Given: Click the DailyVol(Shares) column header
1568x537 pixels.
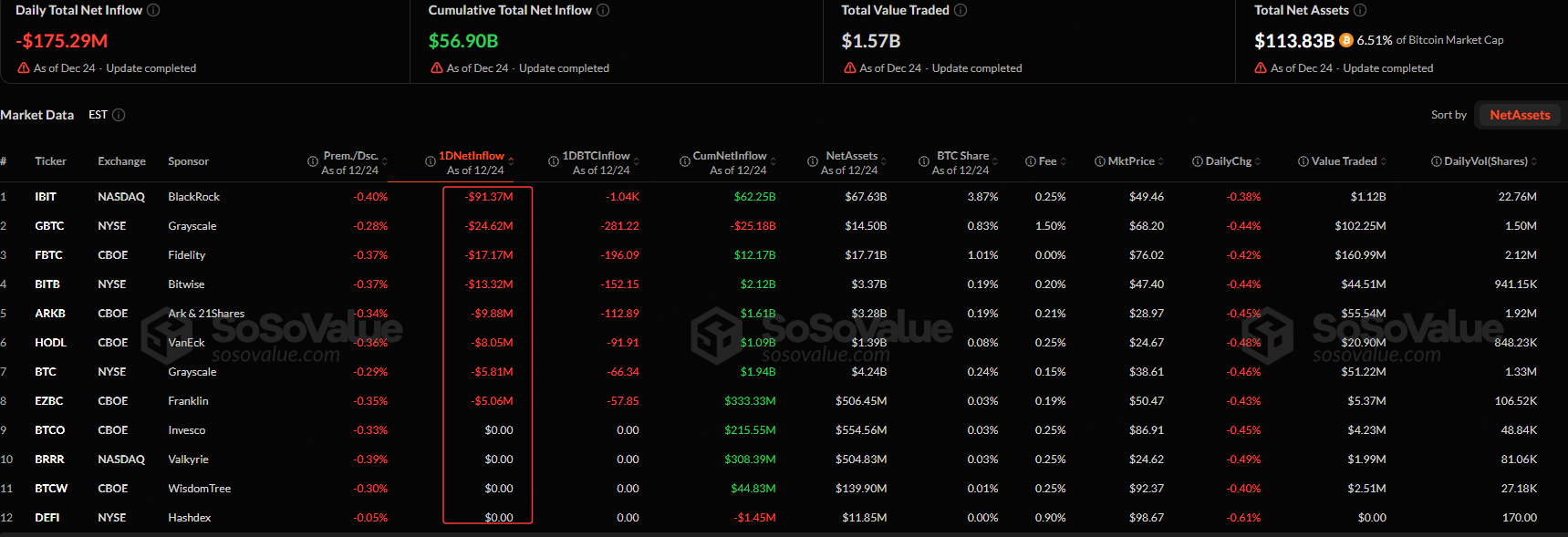Looking at the screenshot, I should point(1485,161).
